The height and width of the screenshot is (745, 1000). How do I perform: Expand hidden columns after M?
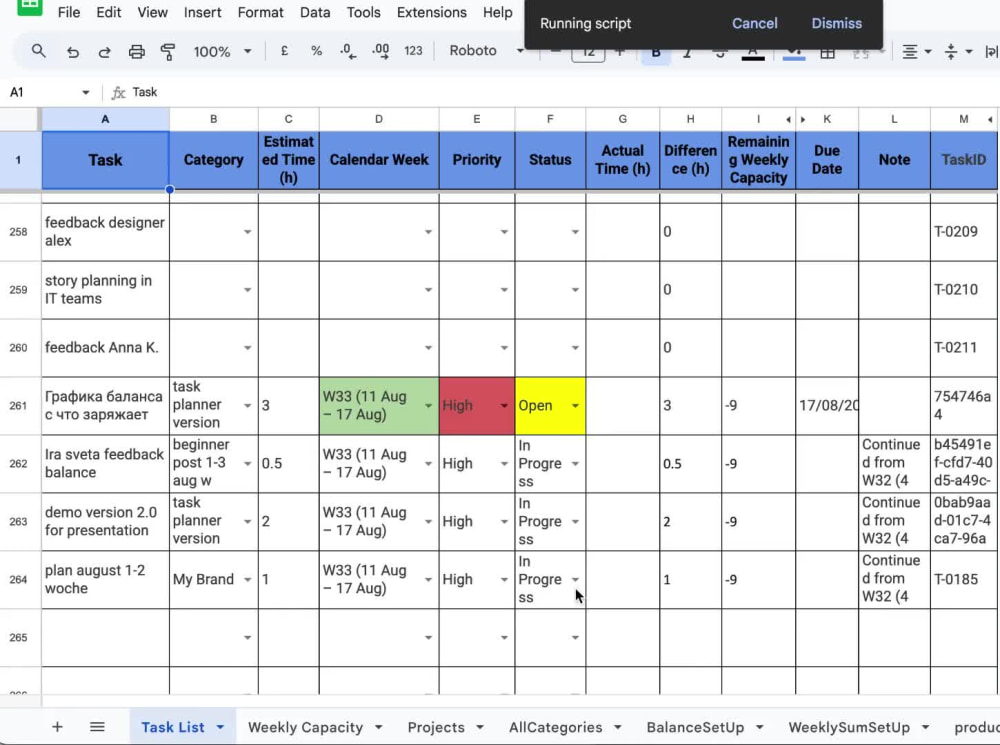point(990,119)
